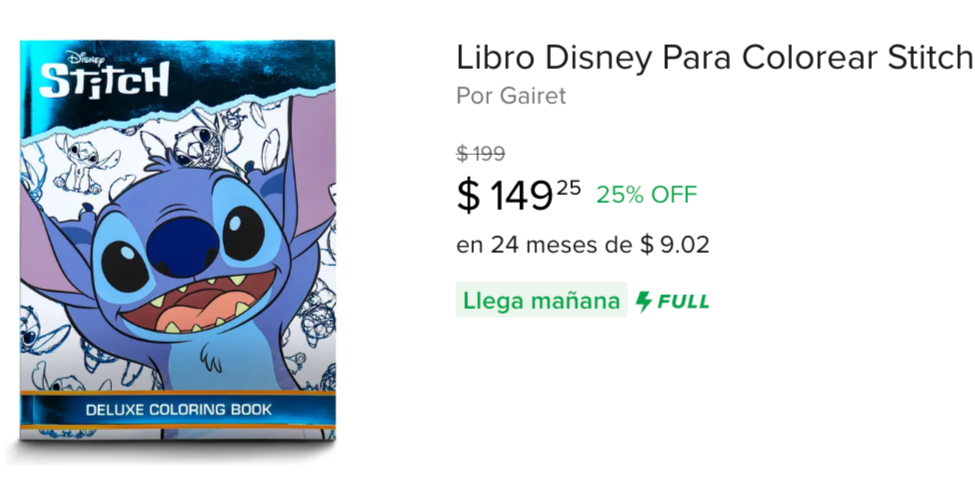Click Stitch's eye on the right side of his nose
The height and width of the screenshot is (484, 975).
[243, 233]
